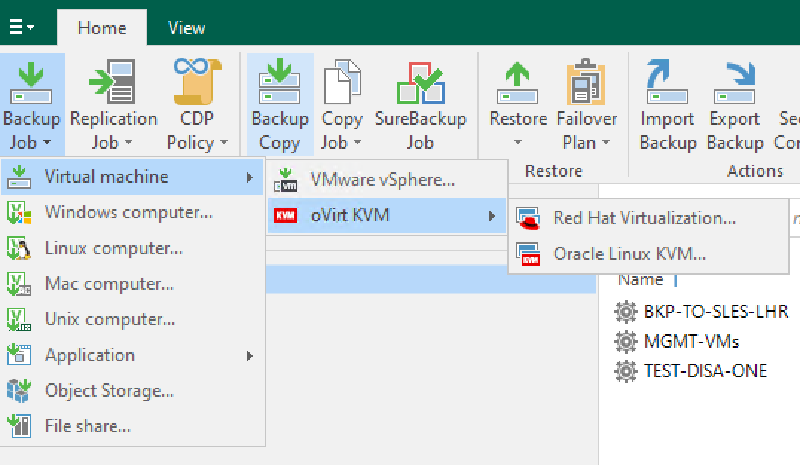Choose Windows computer... menu entry
The height and width of the screenshot is (465, 800).
point(132,212)
